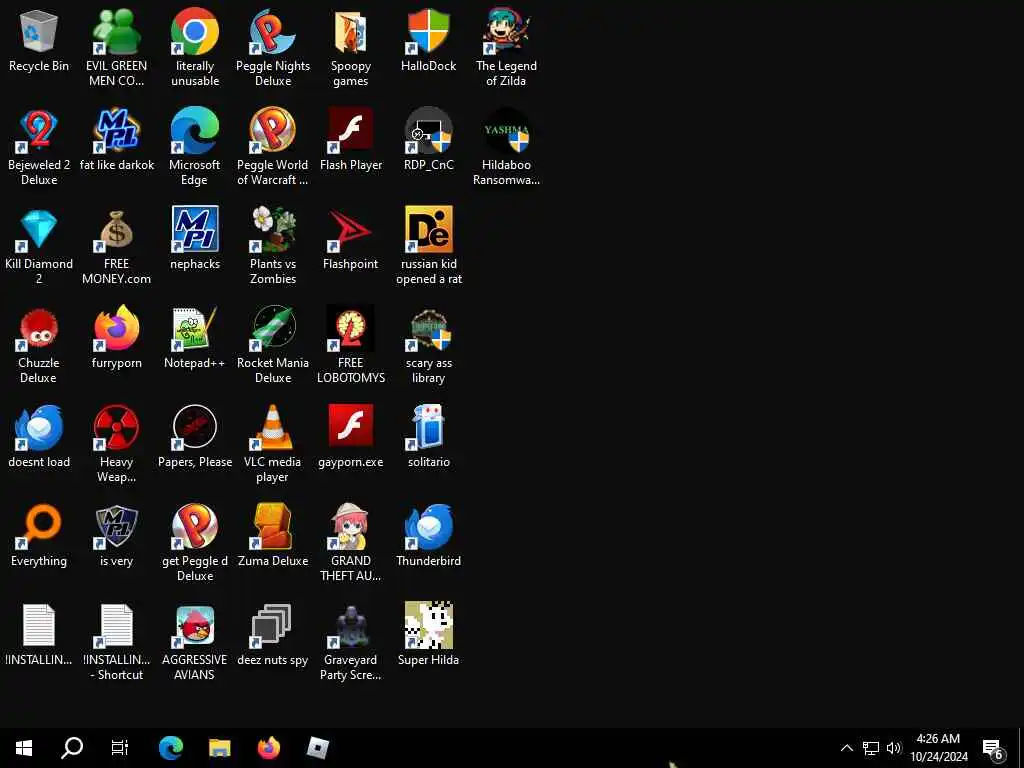Click the !INSTALLIN... - Shortcut file
This screenshot has width=1024, height=768.
[x=116, y=626]
